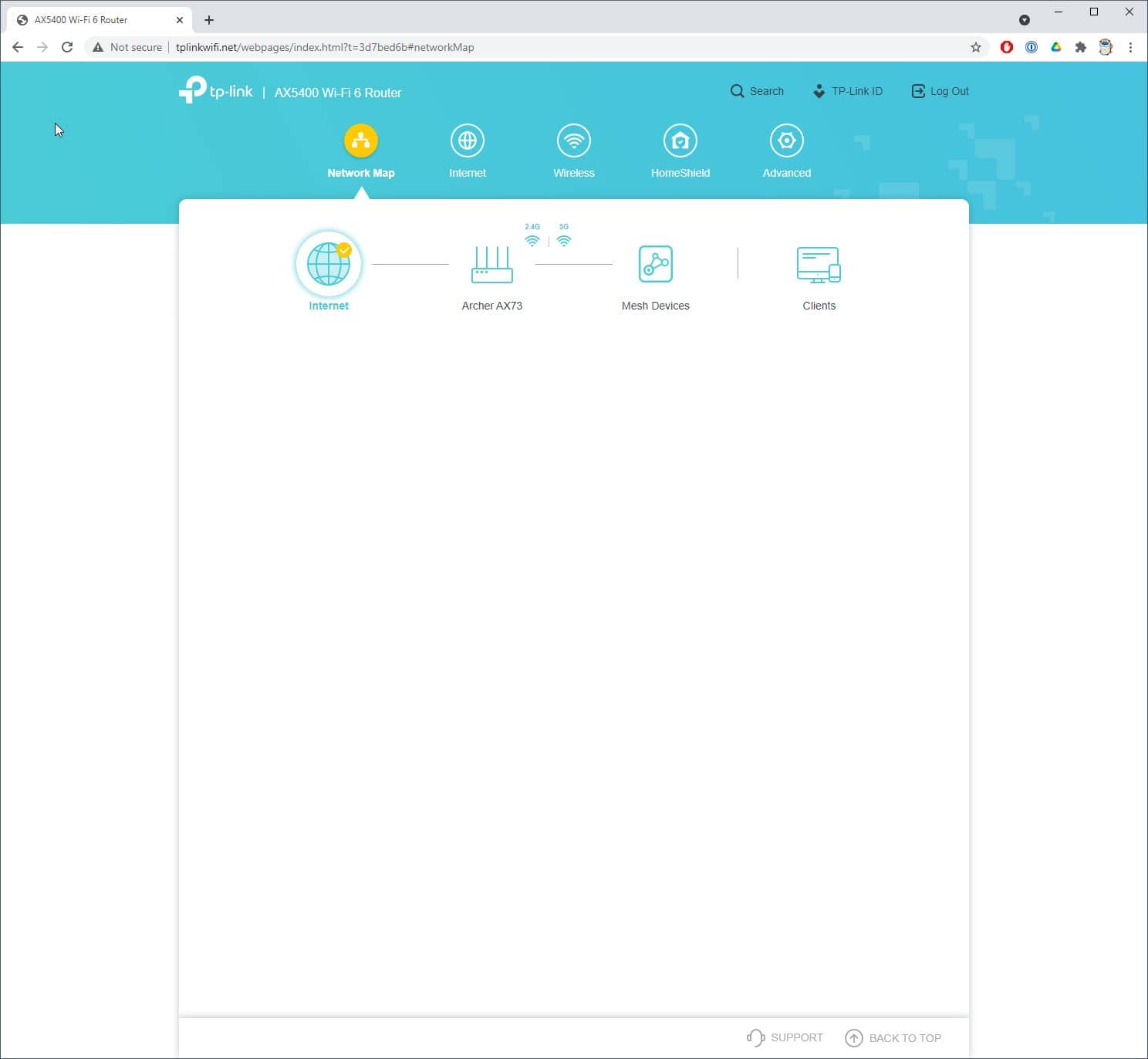Screen dimensions: 1148x1059
Task: Log Out of the router
Action: (940, 91)
